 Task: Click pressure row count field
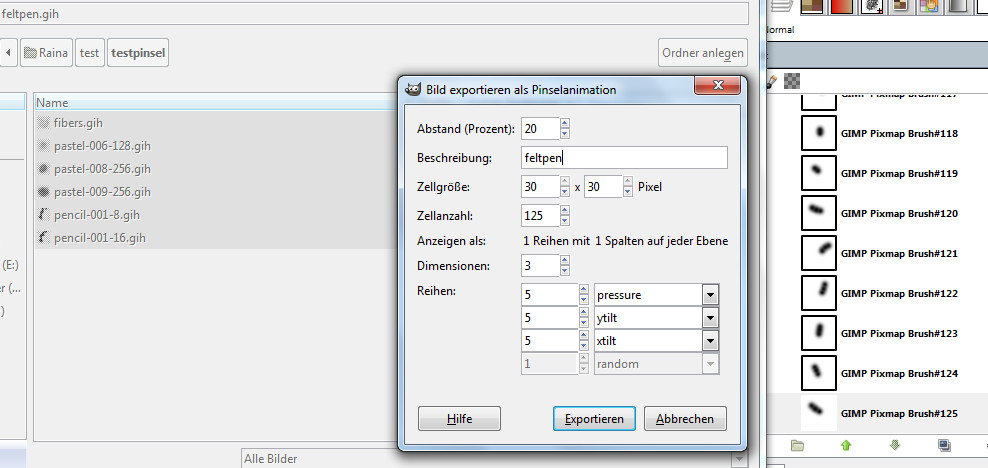click(x=549, y=295)
